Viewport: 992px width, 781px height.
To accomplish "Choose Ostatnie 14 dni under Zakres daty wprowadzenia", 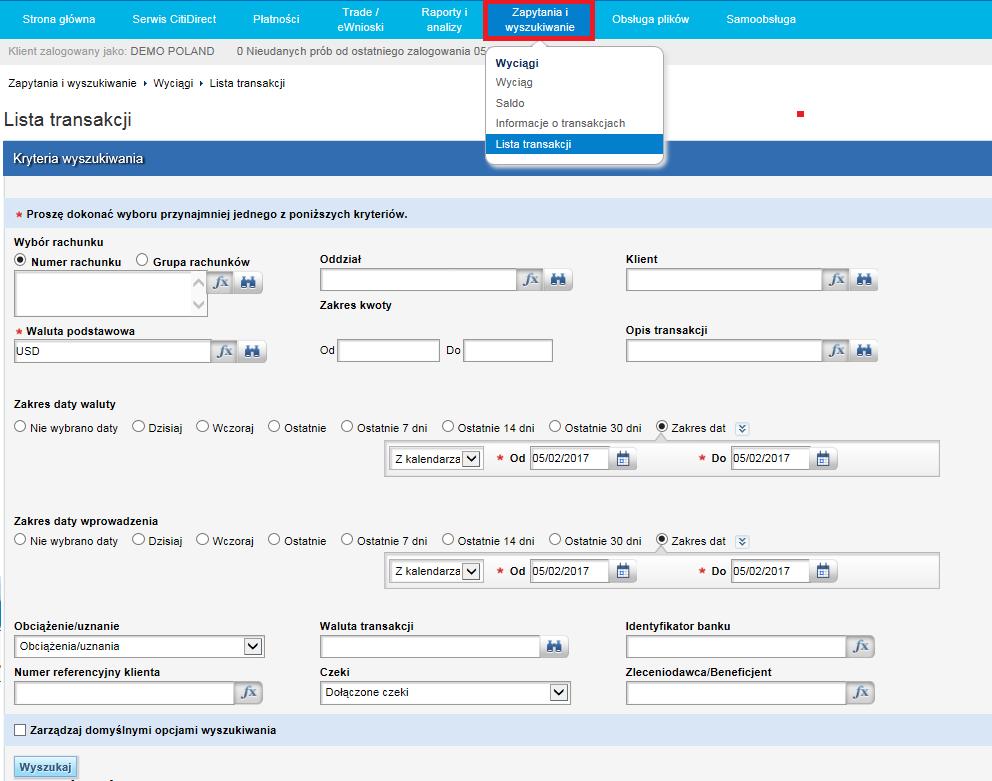I will (x=448, y=539).
